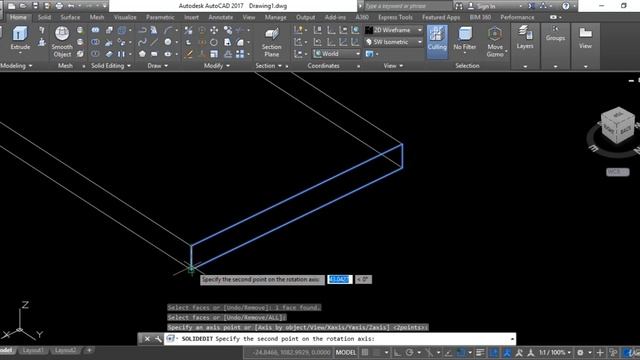Image resolution: width=640 pixels, height=360 pixels.
Task: Click the Open file quick access icon
Action: tap(23, 6)
